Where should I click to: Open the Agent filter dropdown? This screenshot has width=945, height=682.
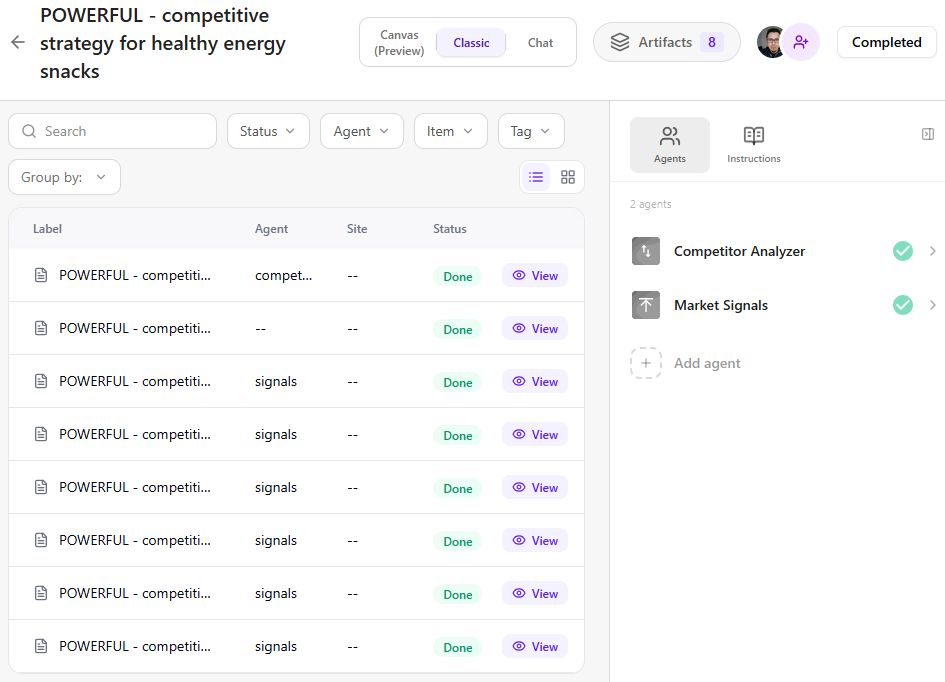click(x=361, y=131)
